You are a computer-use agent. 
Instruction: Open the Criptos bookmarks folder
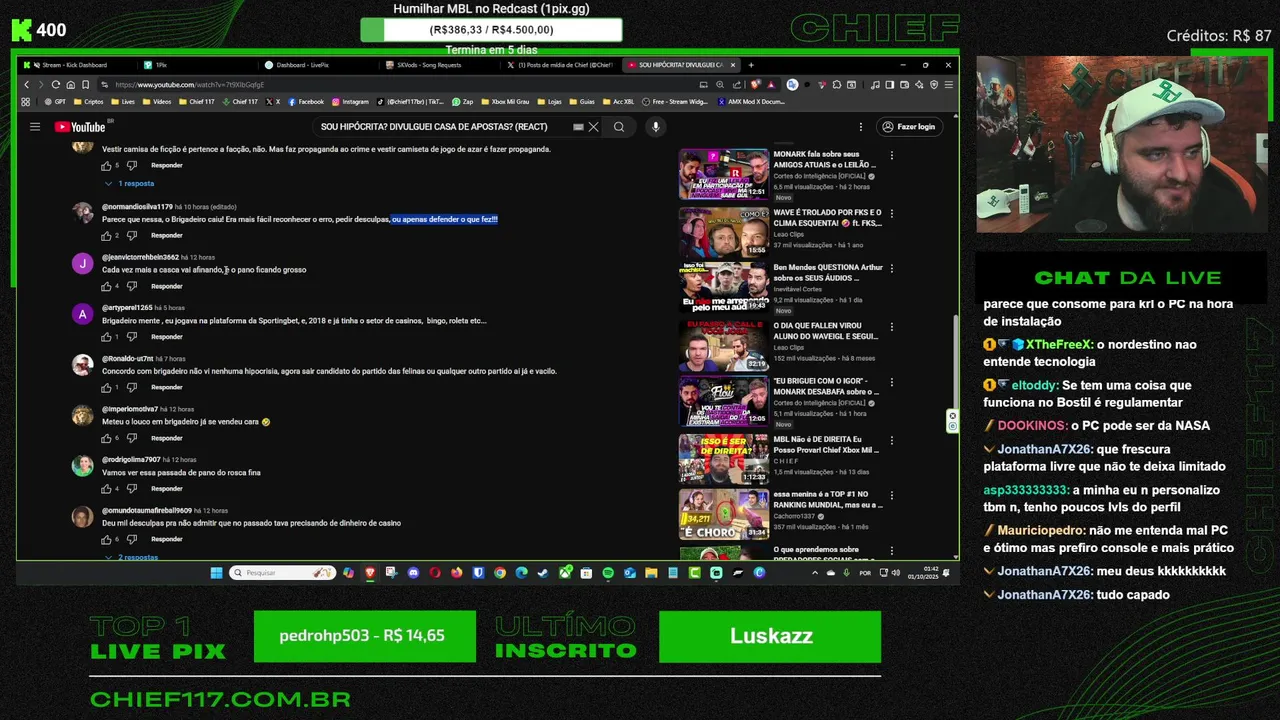(88, 102)
